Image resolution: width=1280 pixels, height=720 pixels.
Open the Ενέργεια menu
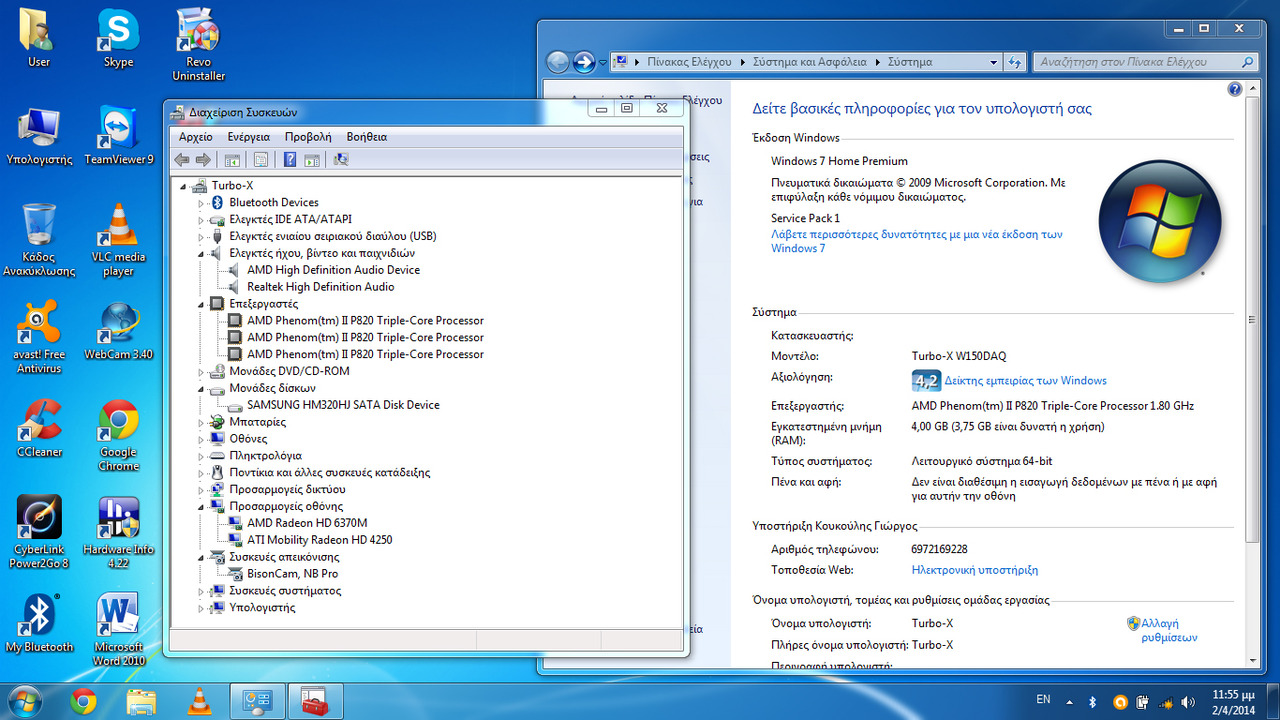click(249, 137)
